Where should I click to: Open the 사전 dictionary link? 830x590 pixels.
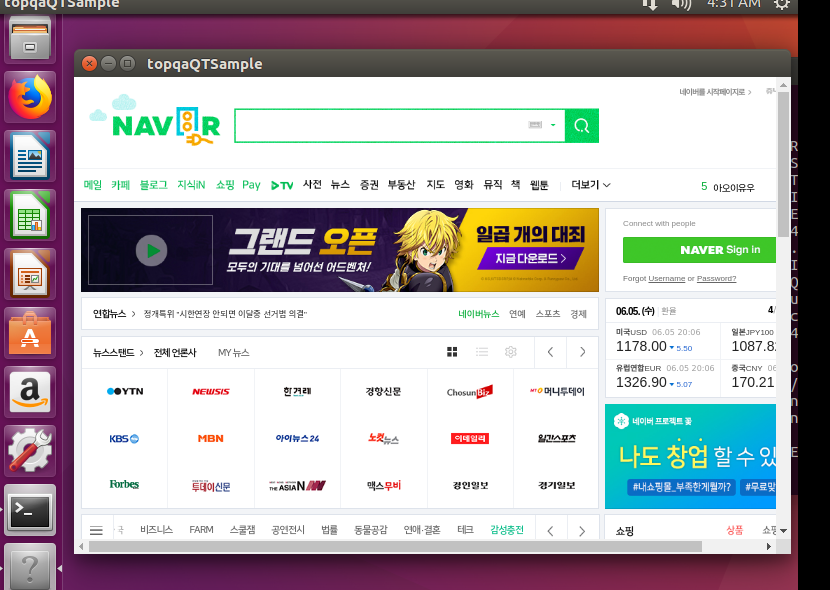click(312, 184)
